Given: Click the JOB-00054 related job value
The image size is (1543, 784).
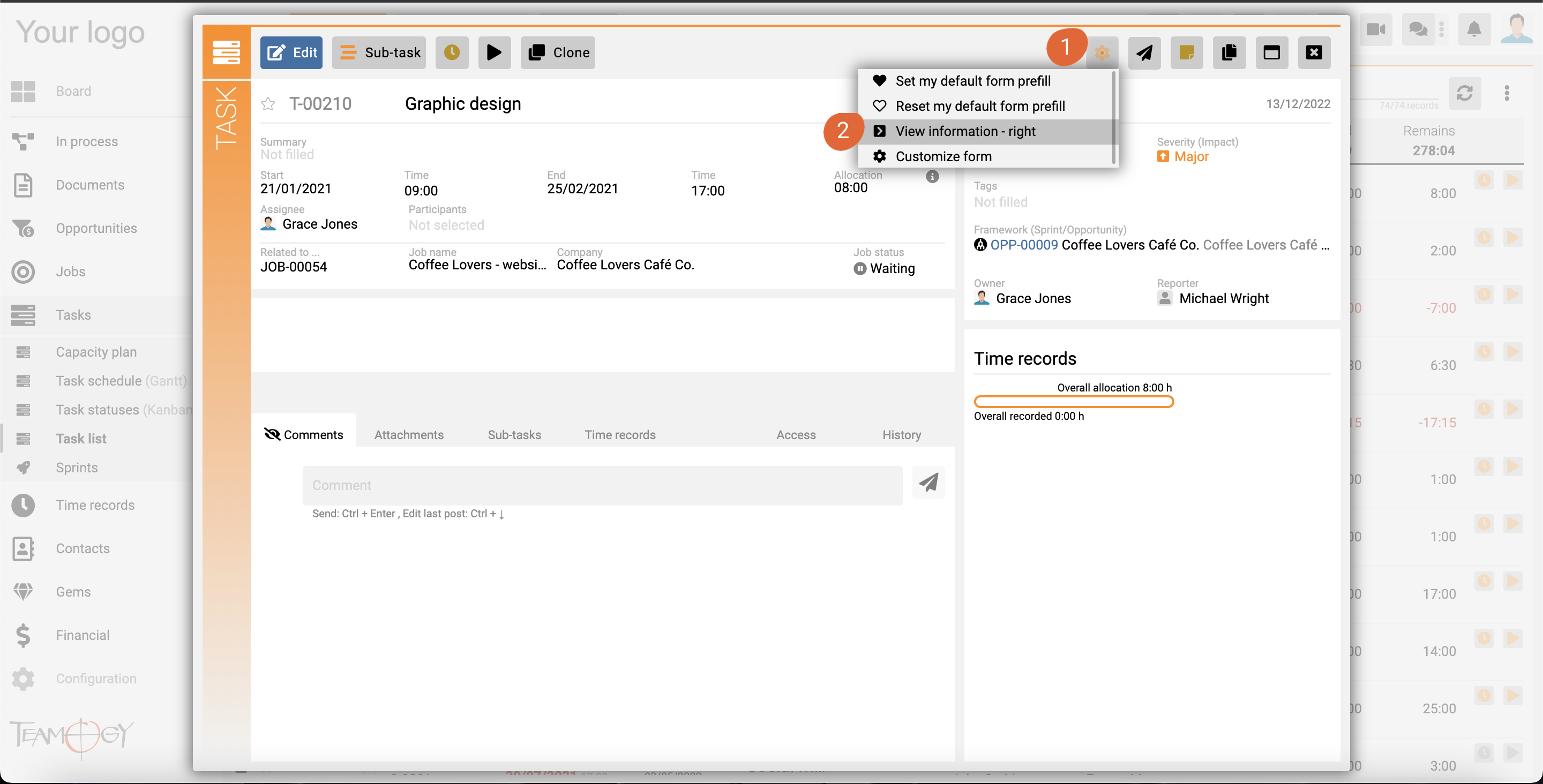Looking at the screenshot, I should (x=294, y=267).
